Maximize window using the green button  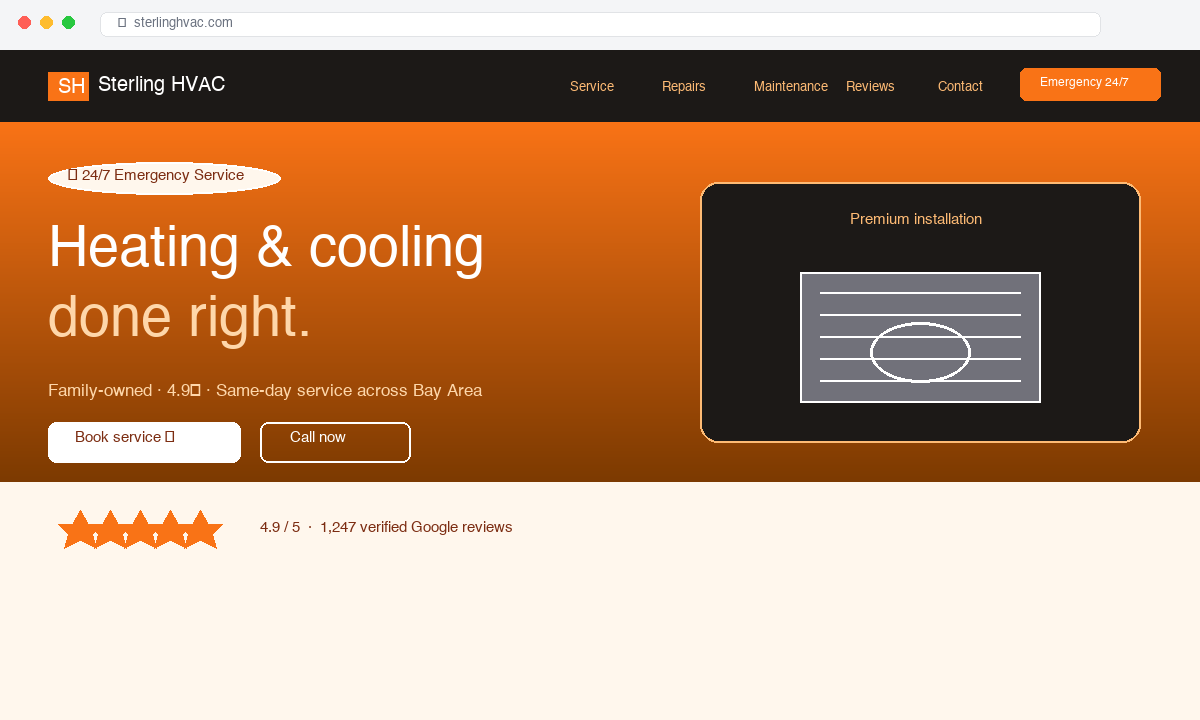click(69, 23)
